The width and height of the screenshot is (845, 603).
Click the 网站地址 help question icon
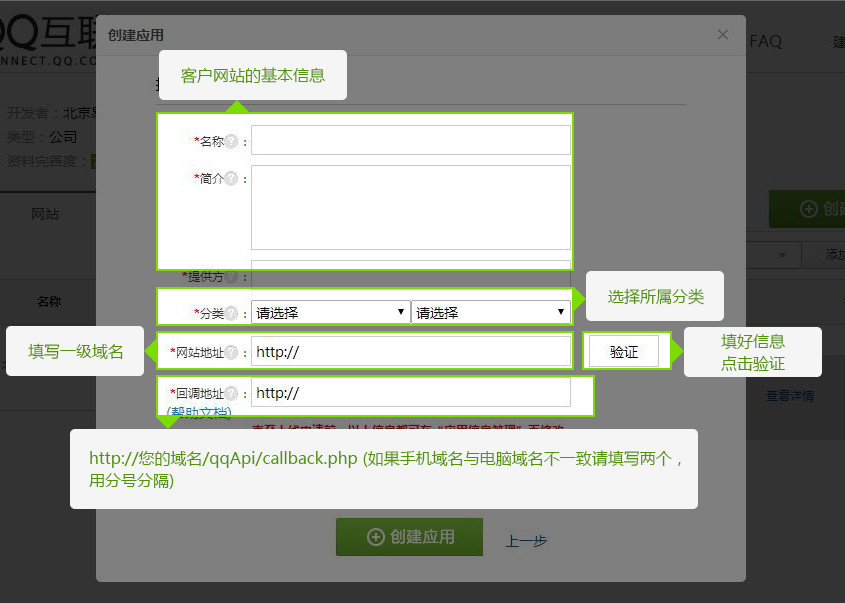[x=231, y=352]
